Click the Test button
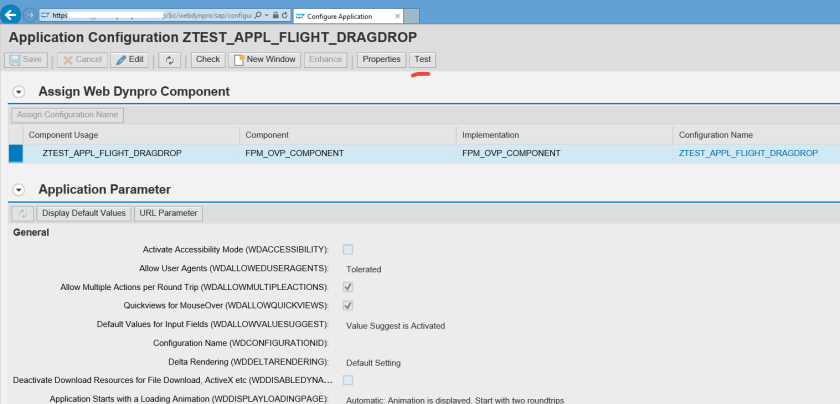 click(423, 59)
